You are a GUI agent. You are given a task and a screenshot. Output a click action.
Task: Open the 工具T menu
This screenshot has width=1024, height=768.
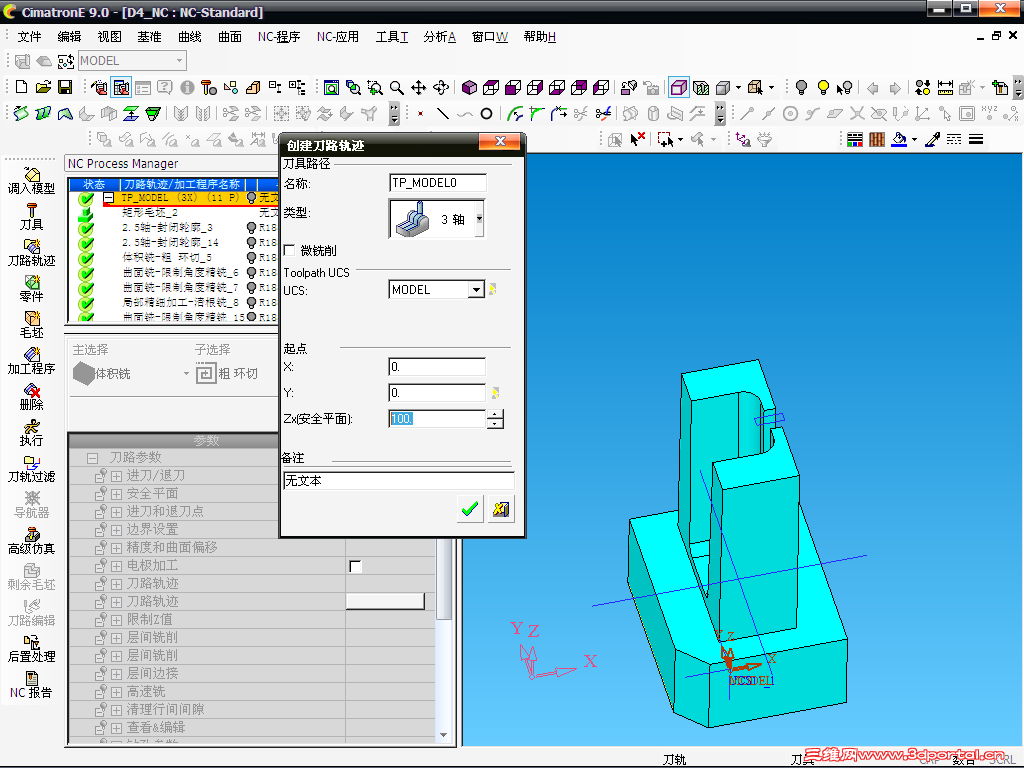click(392, 37)
